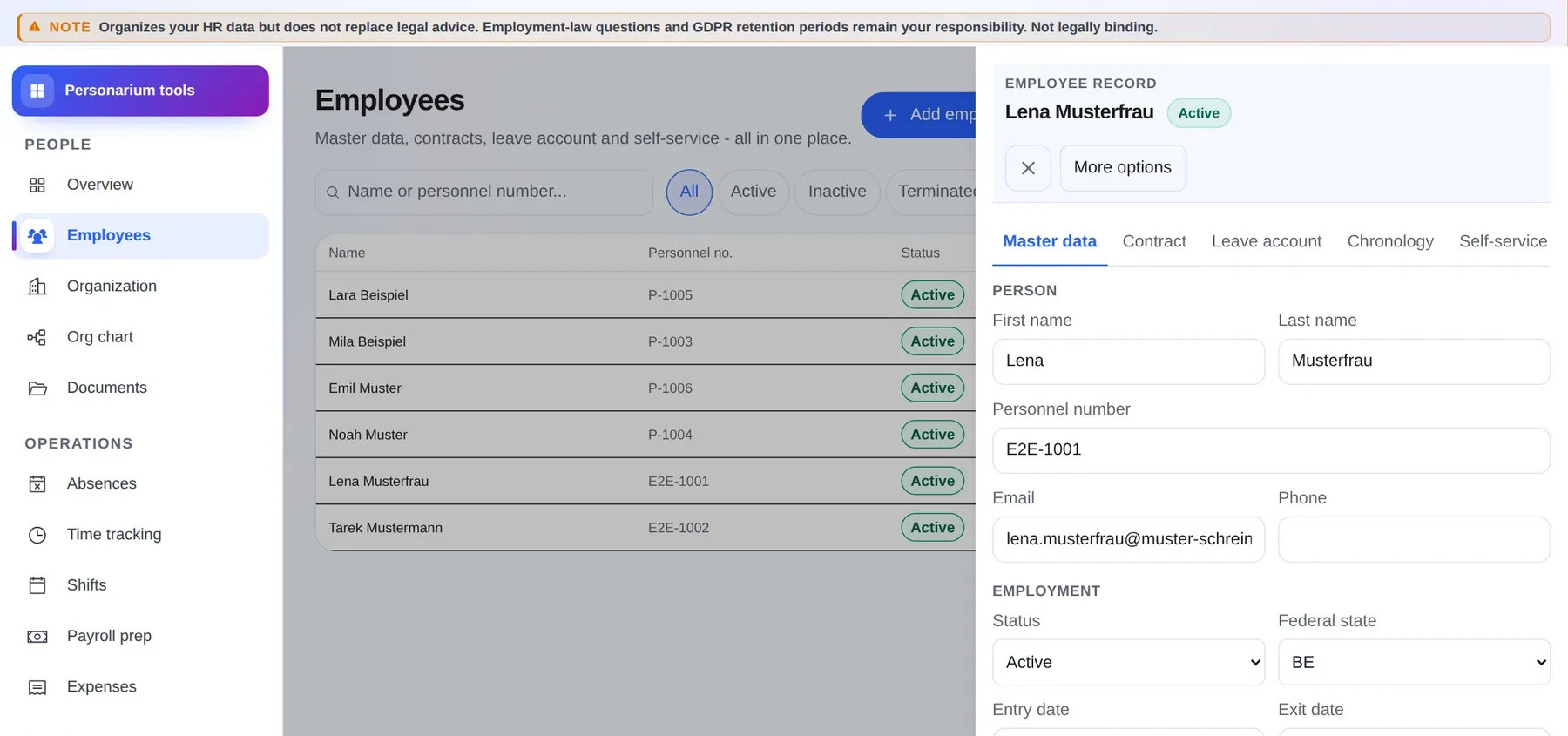Click the Last name field
The image size is (1568, 736).
1414,361
